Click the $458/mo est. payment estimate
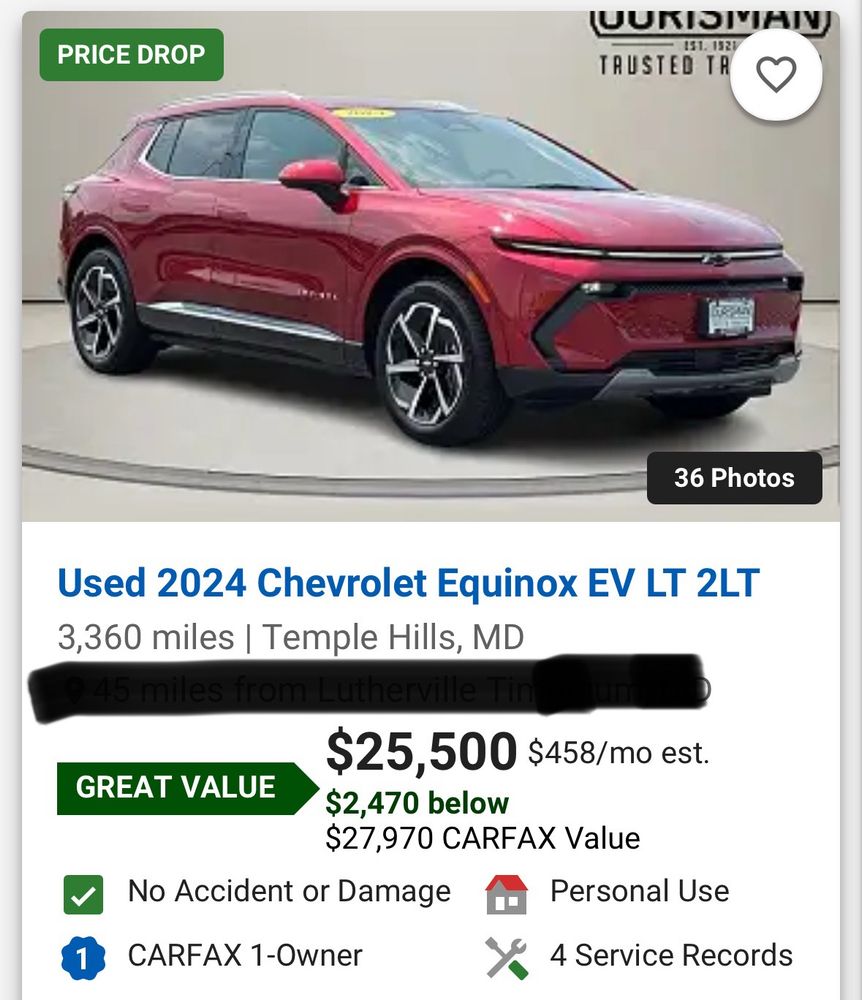The height and width of the screenshot is (1000, 862). (x=618, y=753)
